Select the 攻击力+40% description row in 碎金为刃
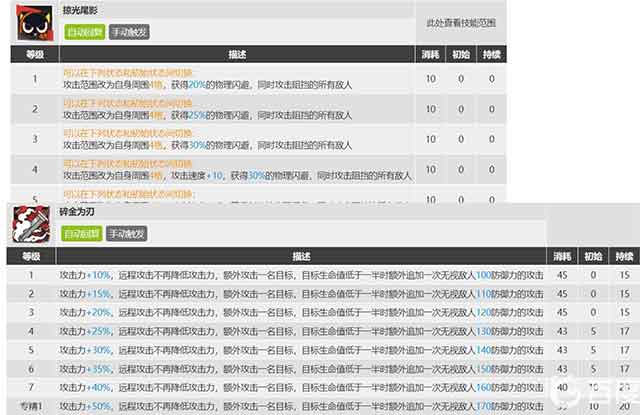 coord(301,387)
